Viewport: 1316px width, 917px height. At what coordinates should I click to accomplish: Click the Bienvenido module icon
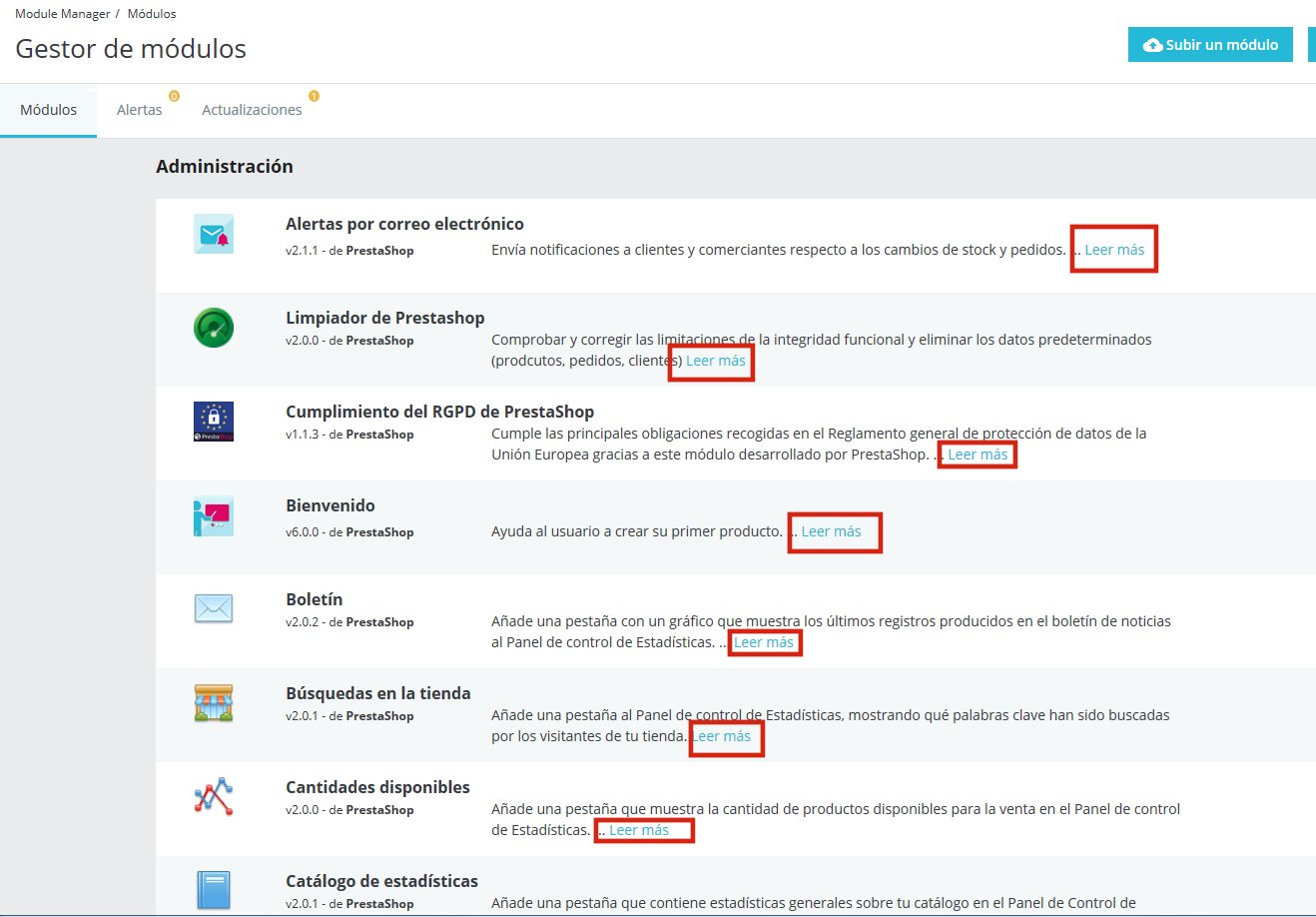click(214, 515)
